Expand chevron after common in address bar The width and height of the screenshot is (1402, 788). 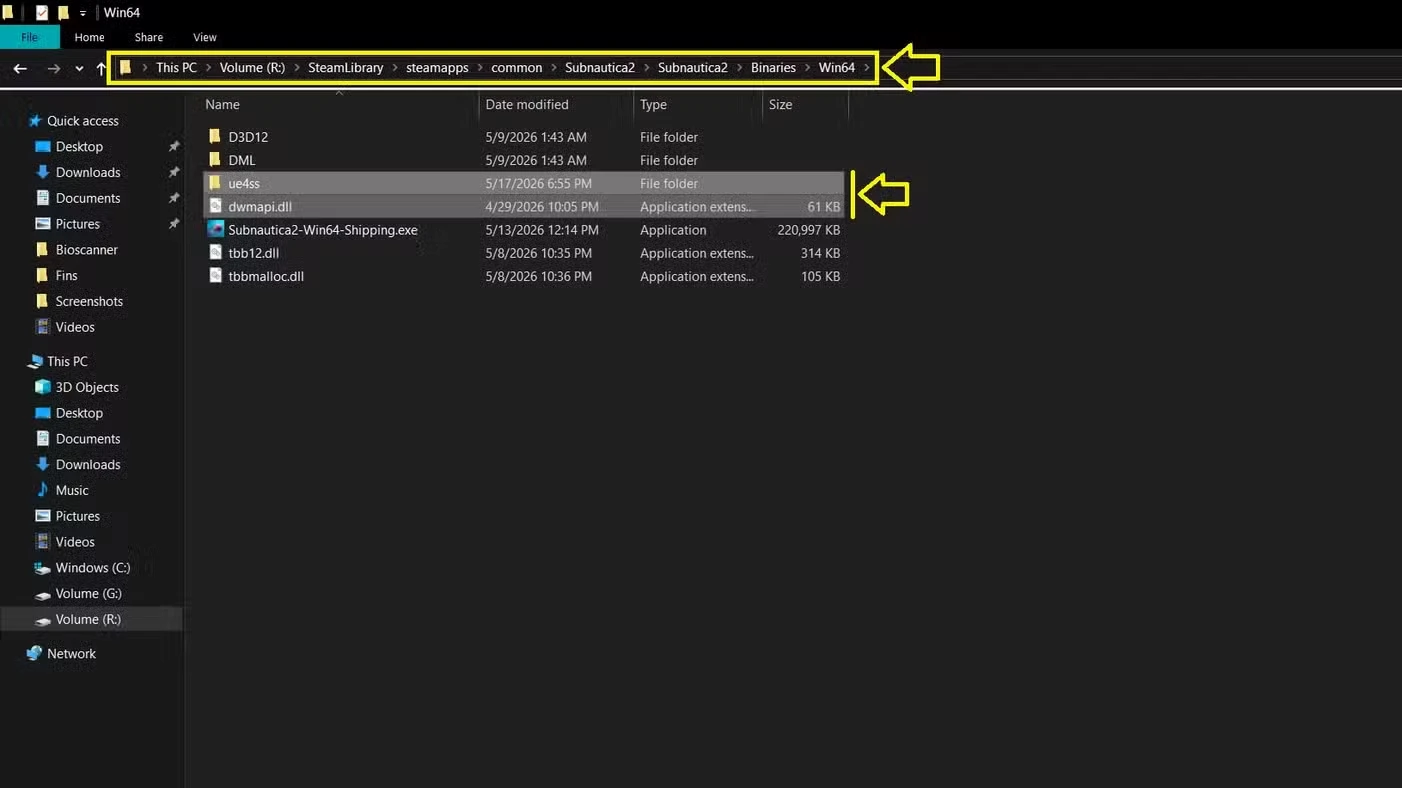coord(554,68)
